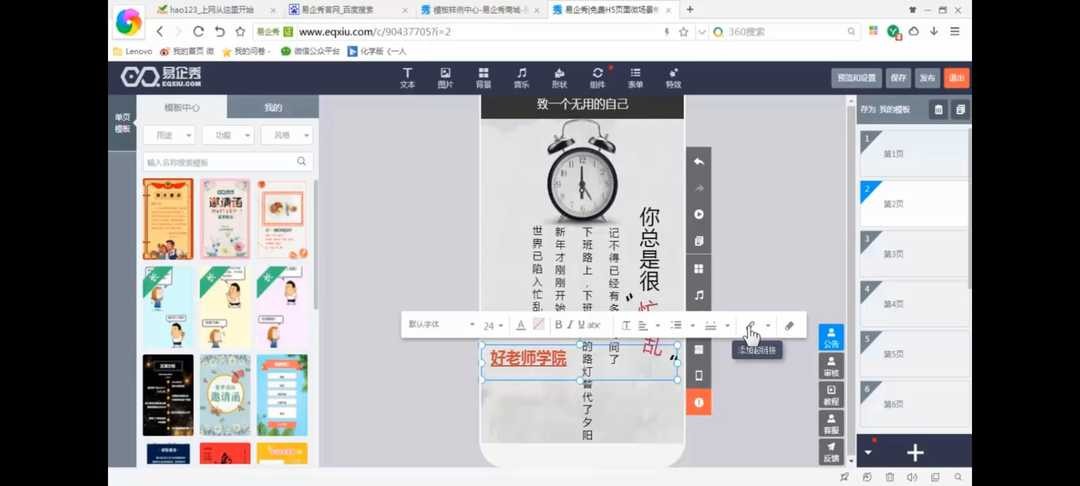Click the add hyperlink icon in text toolbar
The width and height of the screenshot is (1080, 486).
point(750,325)
